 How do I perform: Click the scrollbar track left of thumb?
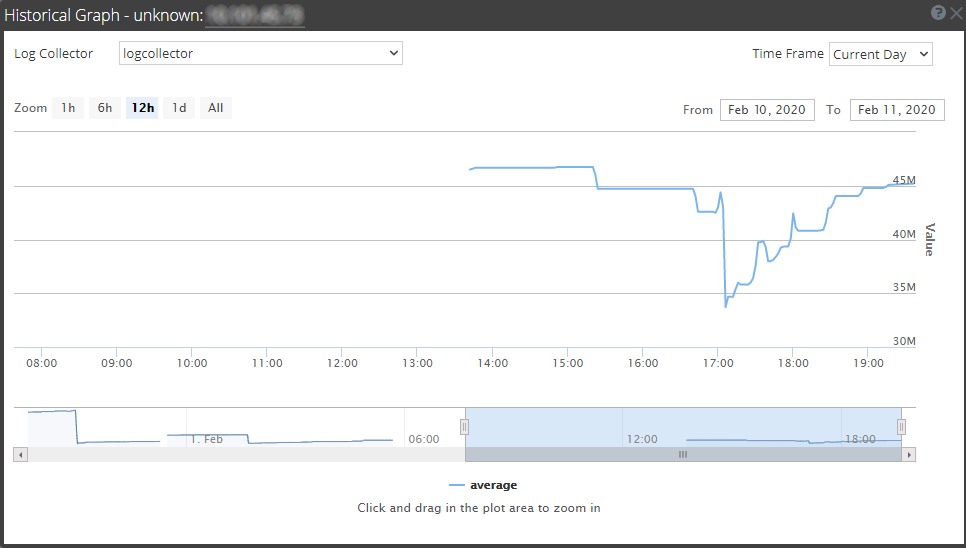pos(246,455)
